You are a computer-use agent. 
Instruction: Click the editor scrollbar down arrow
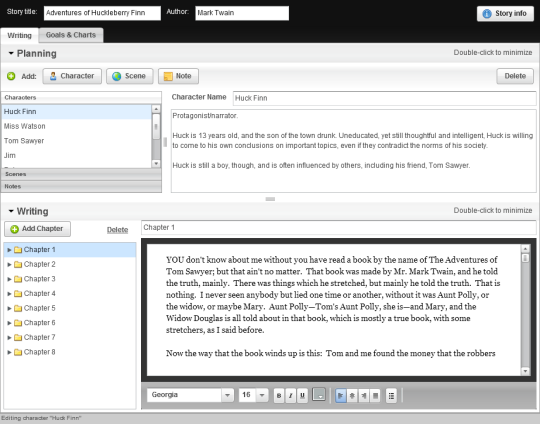[525, 371]
